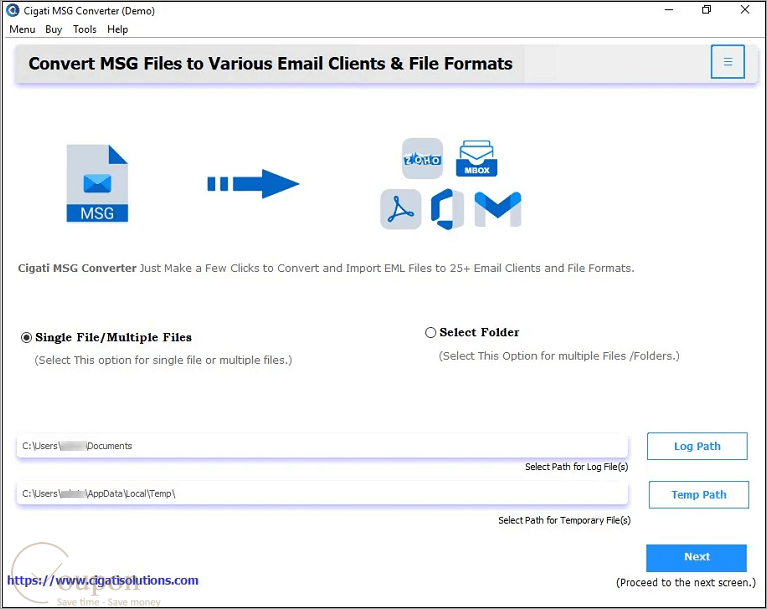Click the Log Path button

[x=697, y=446]
